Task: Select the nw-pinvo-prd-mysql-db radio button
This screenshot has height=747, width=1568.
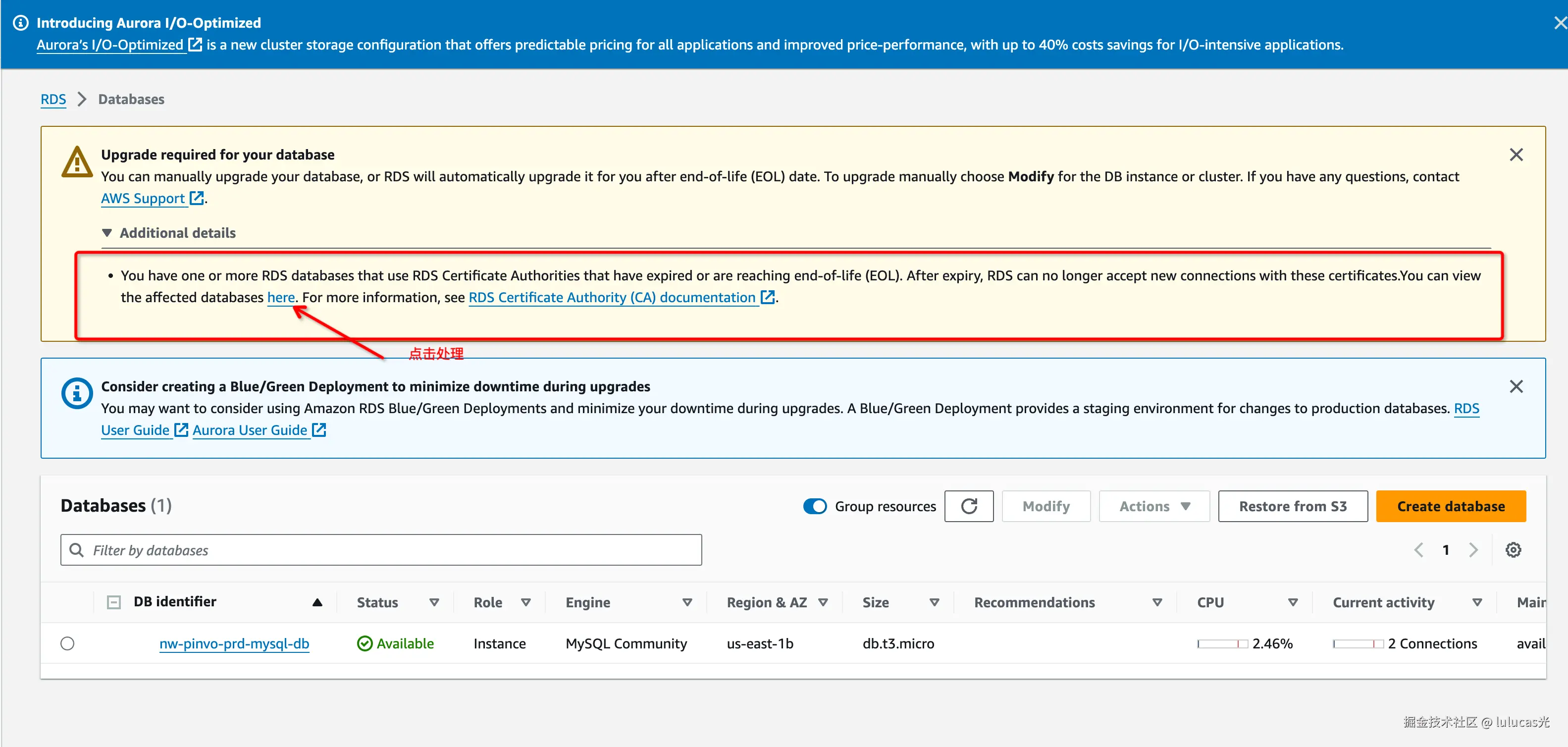Action: 67,643
